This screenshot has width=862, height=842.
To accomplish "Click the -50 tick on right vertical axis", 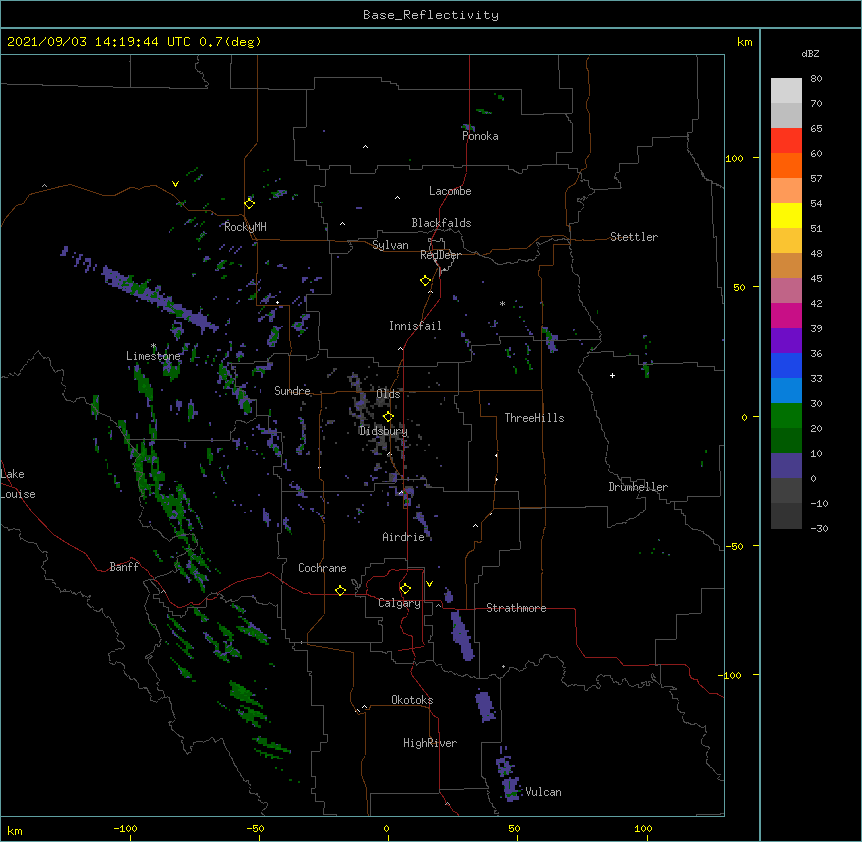I will pyautogui.click(x=734, y=546).
